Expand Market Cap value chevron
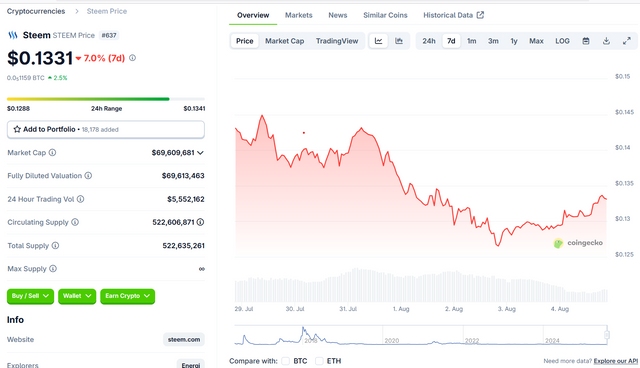Viewport: 640px width, 368px height. 200,153
